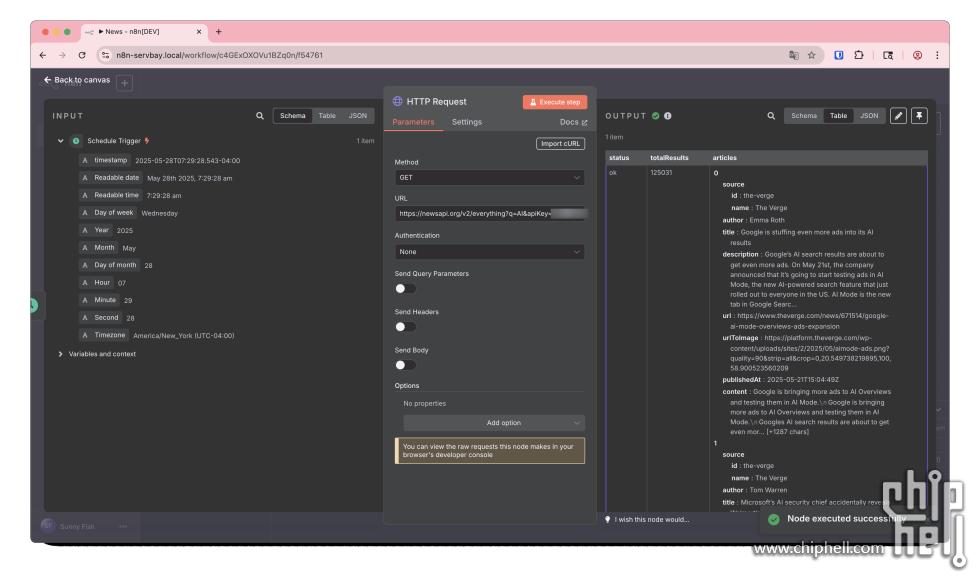Image resolution: width=980 pixels, height=583 pixels.
Task: Edit output with the pencil icon
Action: tap(898, 116)
